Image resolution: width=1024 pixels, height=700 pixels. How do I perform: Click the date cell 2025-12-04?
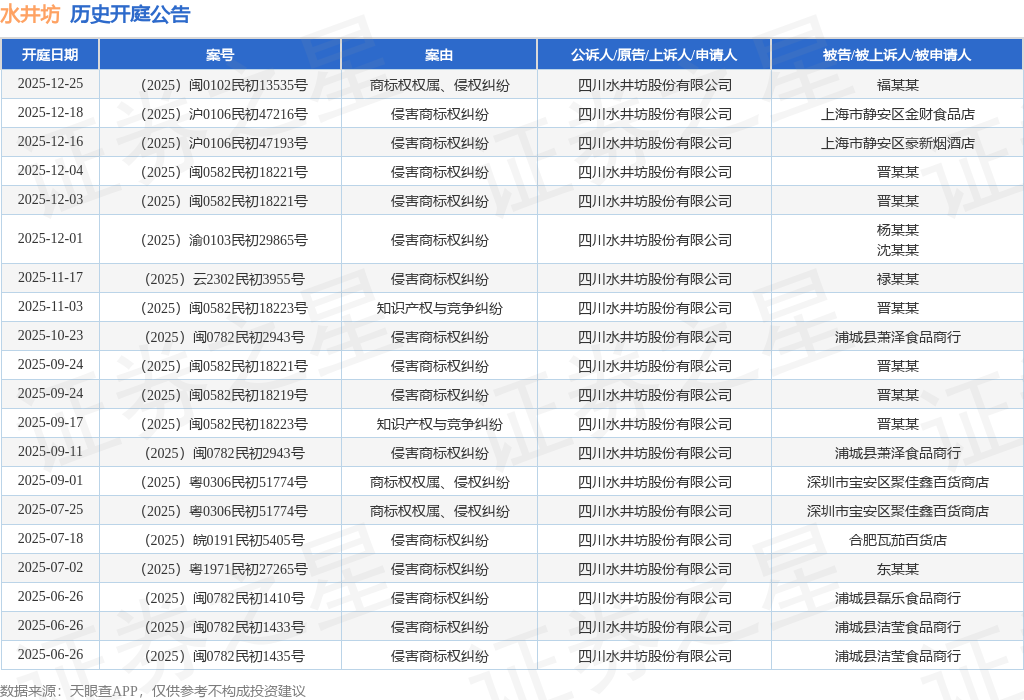coord(50,170)
